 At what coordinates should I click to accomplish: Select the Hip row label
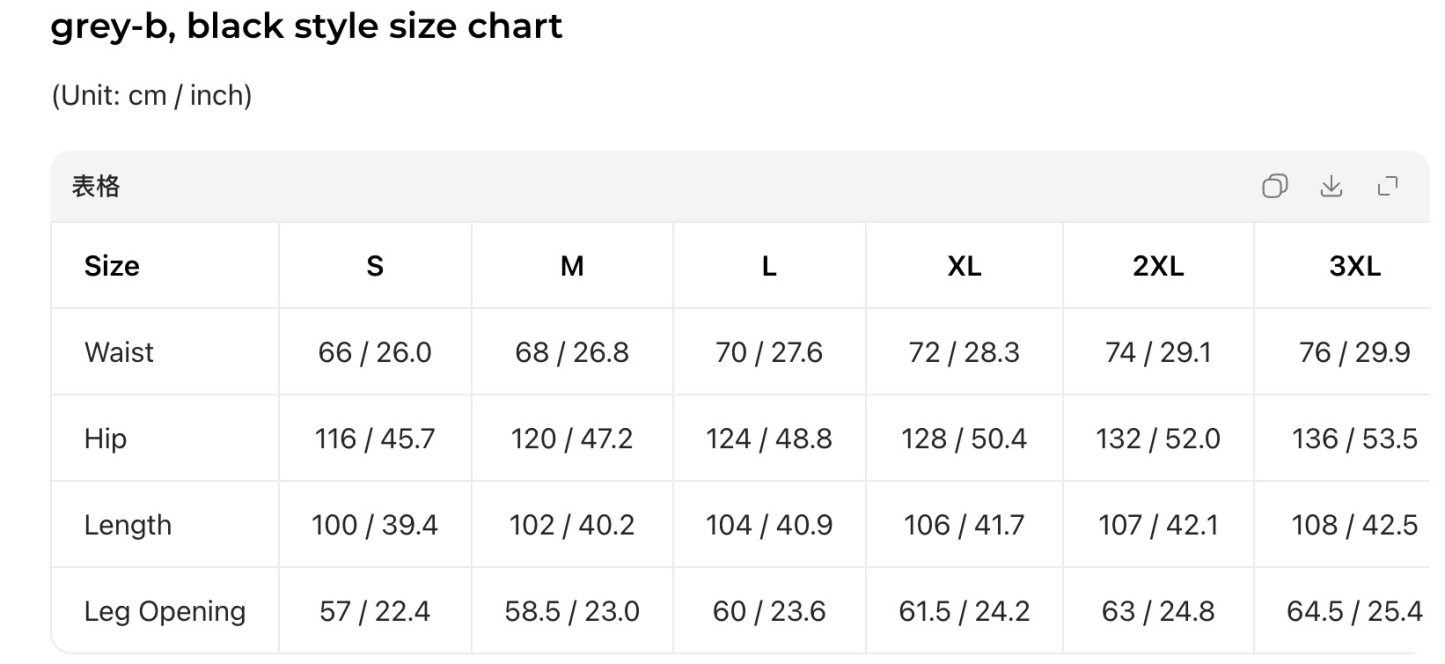pyautogui.click(x=105, y=439)
